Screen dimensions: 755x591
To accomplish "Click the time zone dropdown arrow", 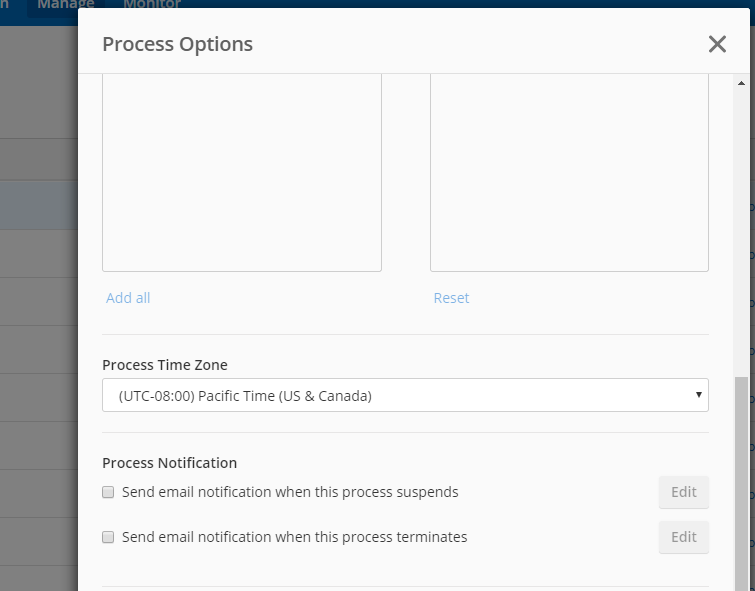I will tap(698, 395).
